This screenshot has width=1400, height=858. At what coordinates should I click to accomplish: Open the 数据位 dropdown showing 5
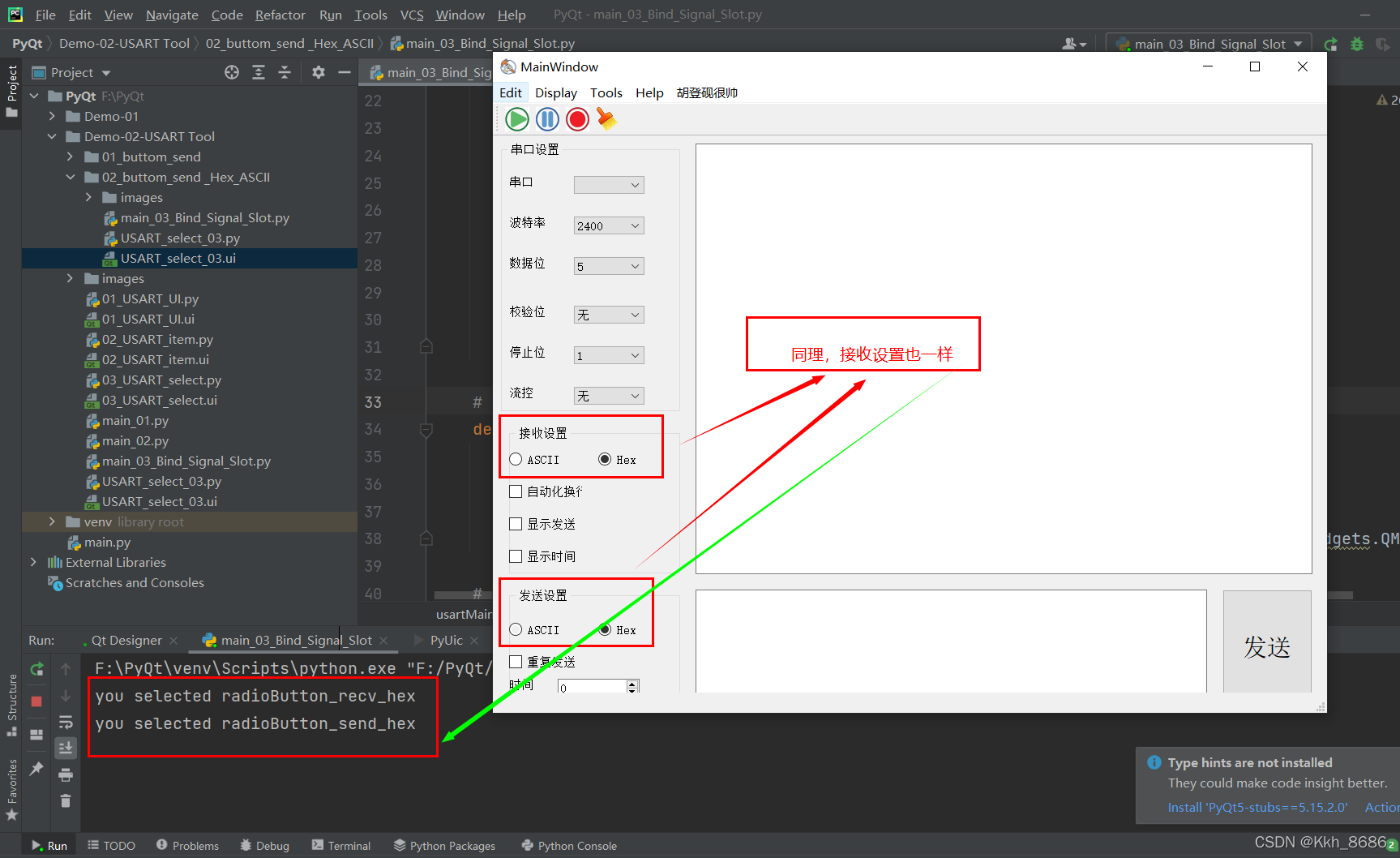609,266
